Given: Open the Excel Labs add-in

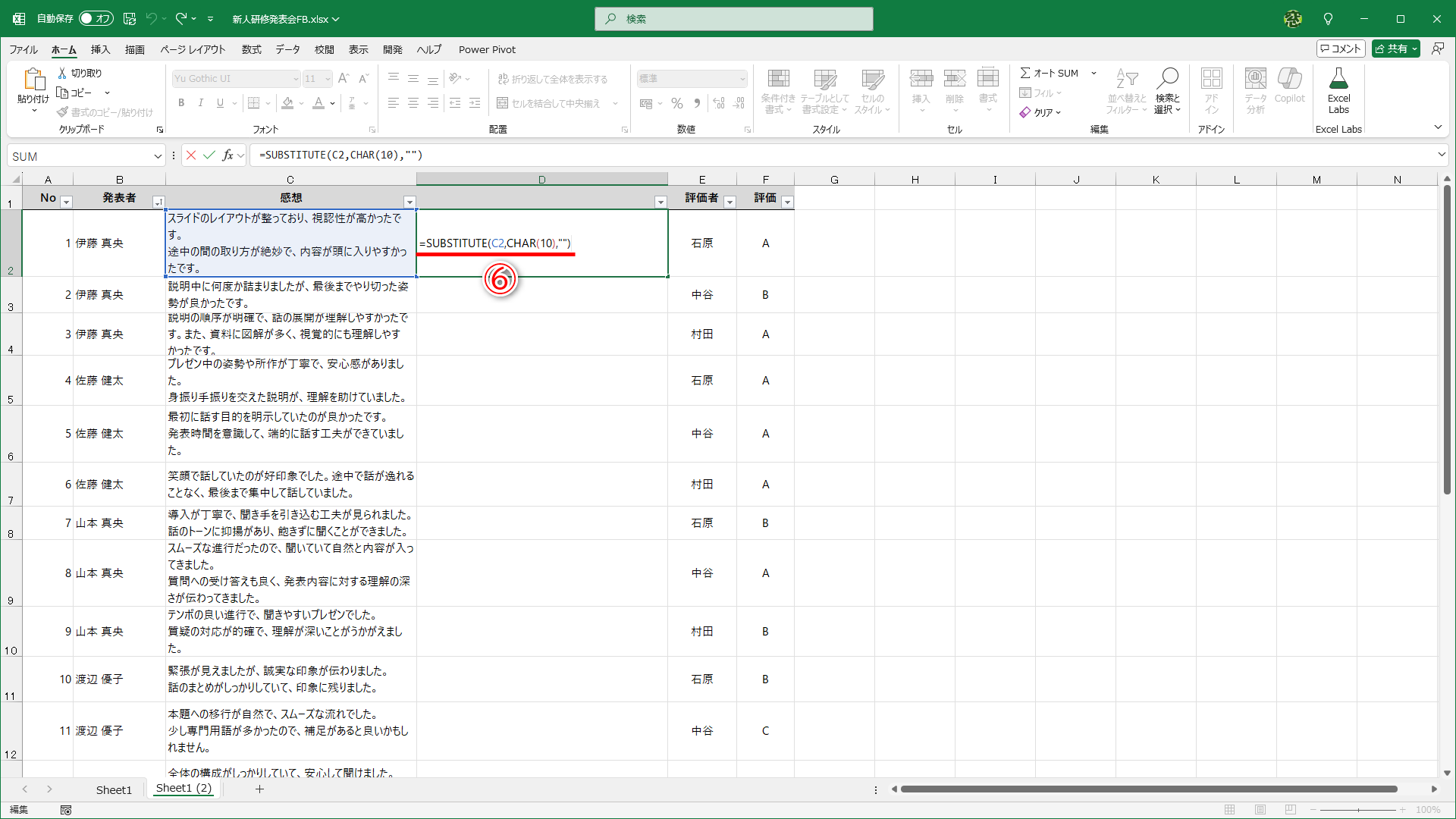Looking at the screenshot, I should (x=1338, y=89).
